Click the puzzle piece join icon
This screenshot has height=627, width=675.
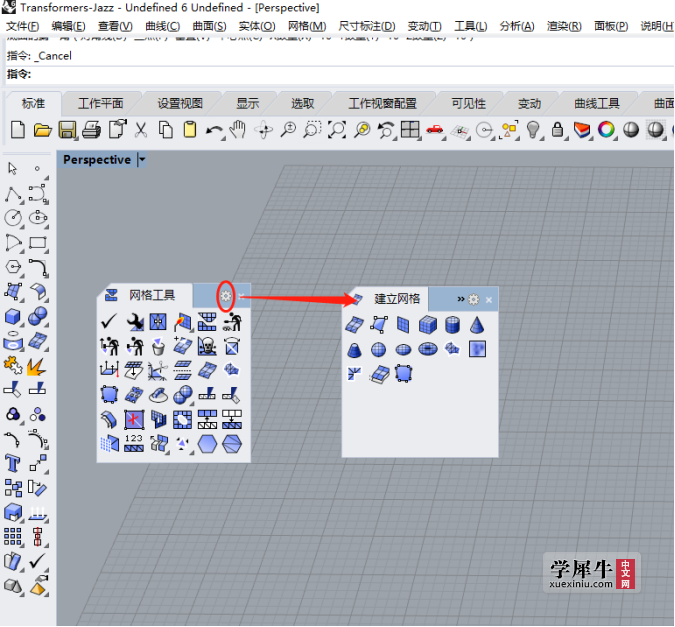click(x=13, y=365)
